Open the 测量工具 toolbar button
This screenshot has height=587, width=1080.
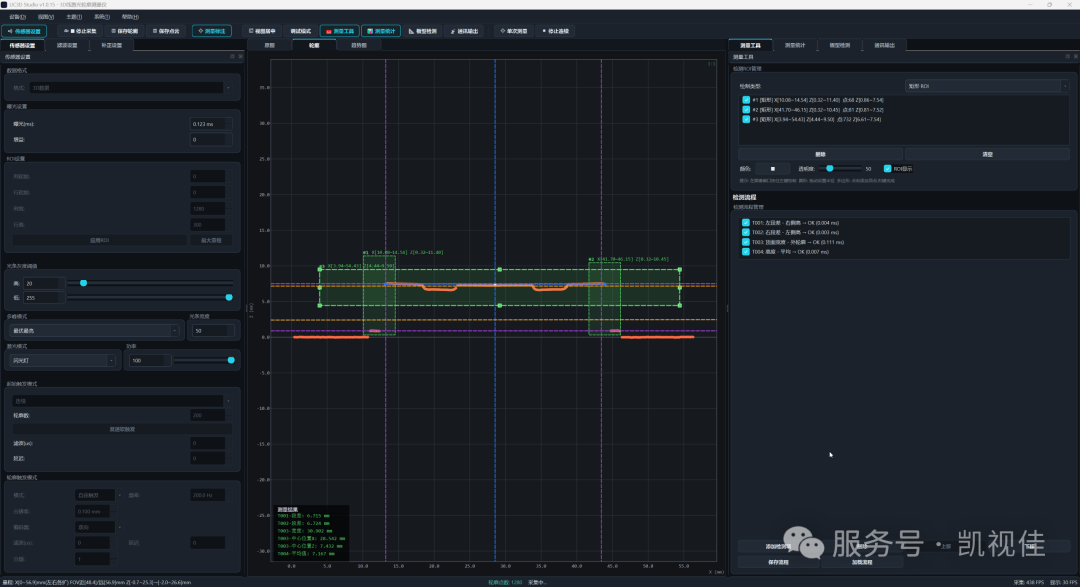point(340,31)
